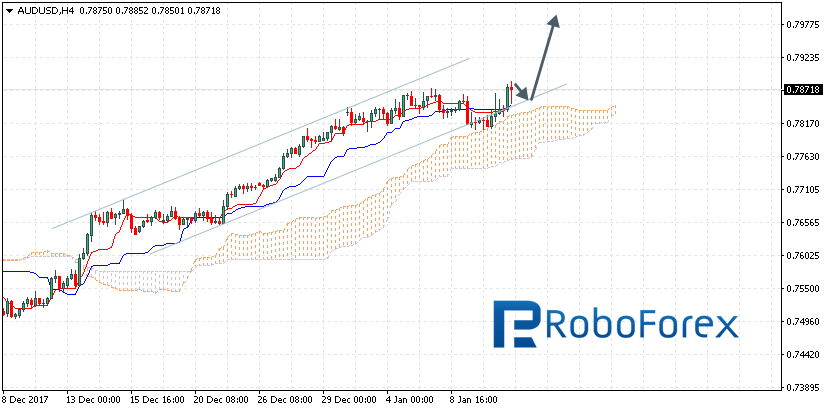This screenshot has width=824, height=411.
Task: Click the current price tag 0.78718
Action: 801,89
